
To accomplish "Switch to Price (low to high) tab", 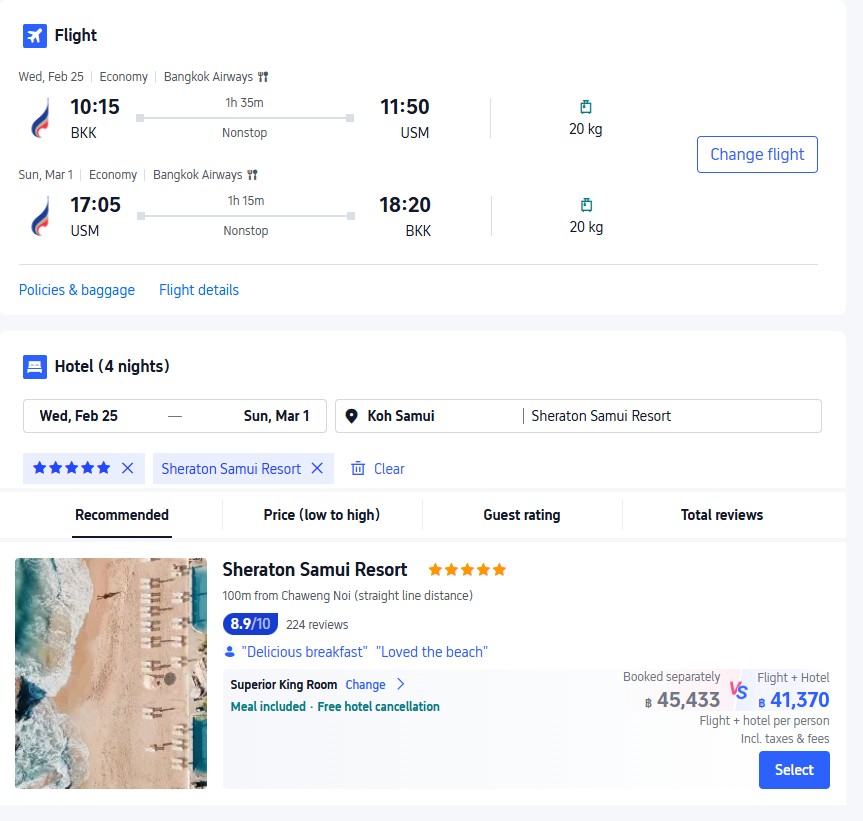I will click(322, 515).
